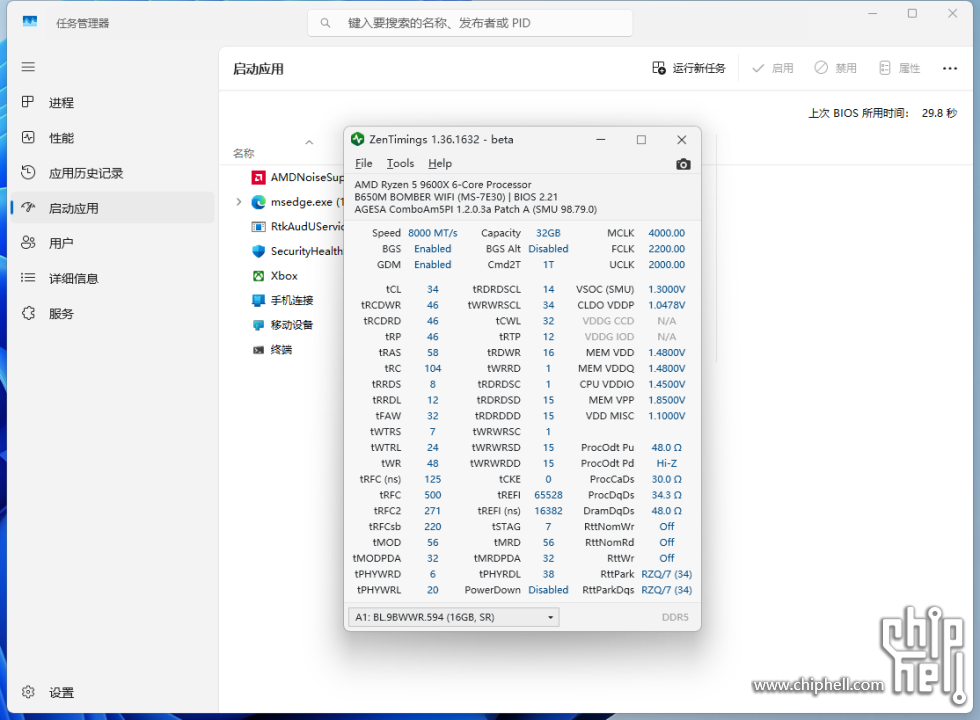Toggle the Task Manager hamburger navigation menu
Image resolution: width=980 pixels, height=720 pixels.
point(28,67)
